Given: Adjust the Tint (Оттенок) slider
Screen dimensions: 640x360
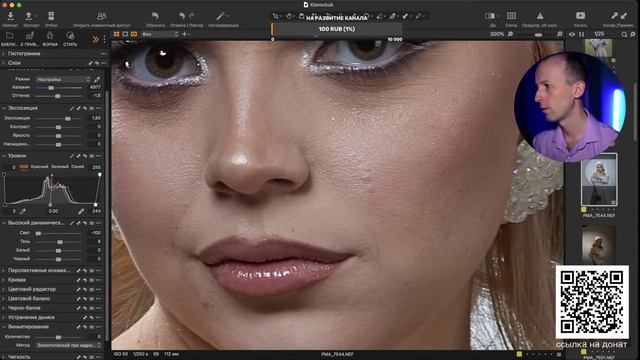Looking at the screenshot, I should click(58, 96).
